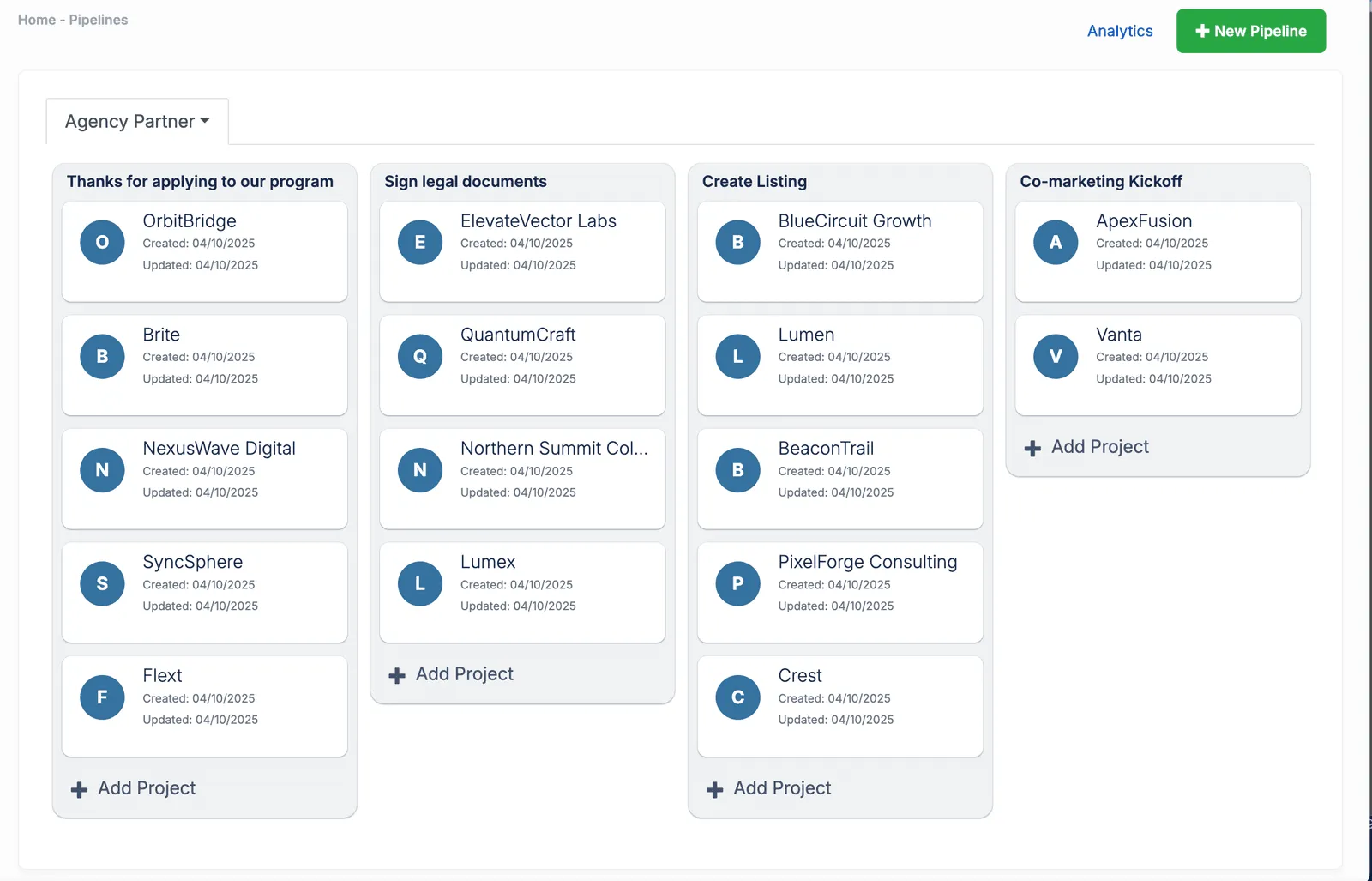The width and height of the screenshot is (1372, 881).
Task: Open the Crest project title
Action: coord(800,675)
